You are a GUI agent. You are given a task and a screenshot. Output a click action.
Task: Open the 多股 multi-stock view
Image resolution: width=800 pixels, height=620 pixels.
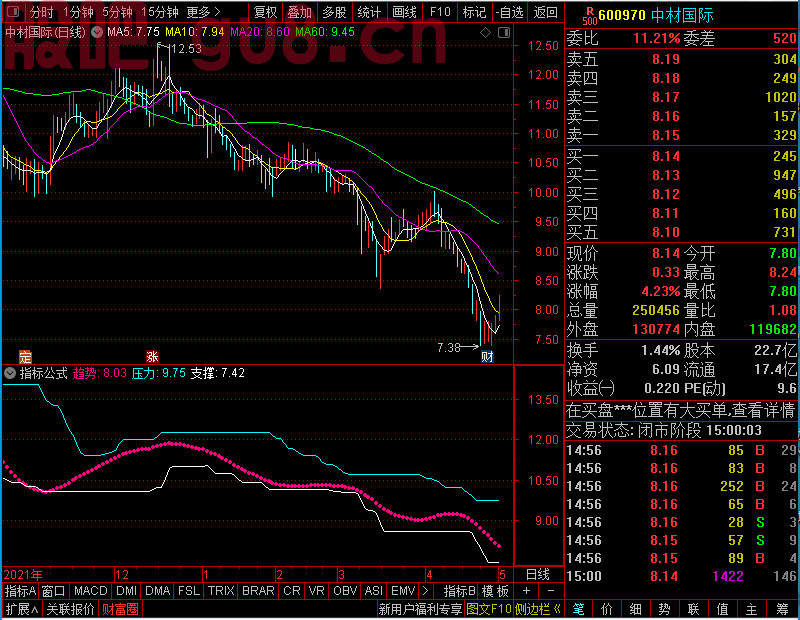pos(334,12)
